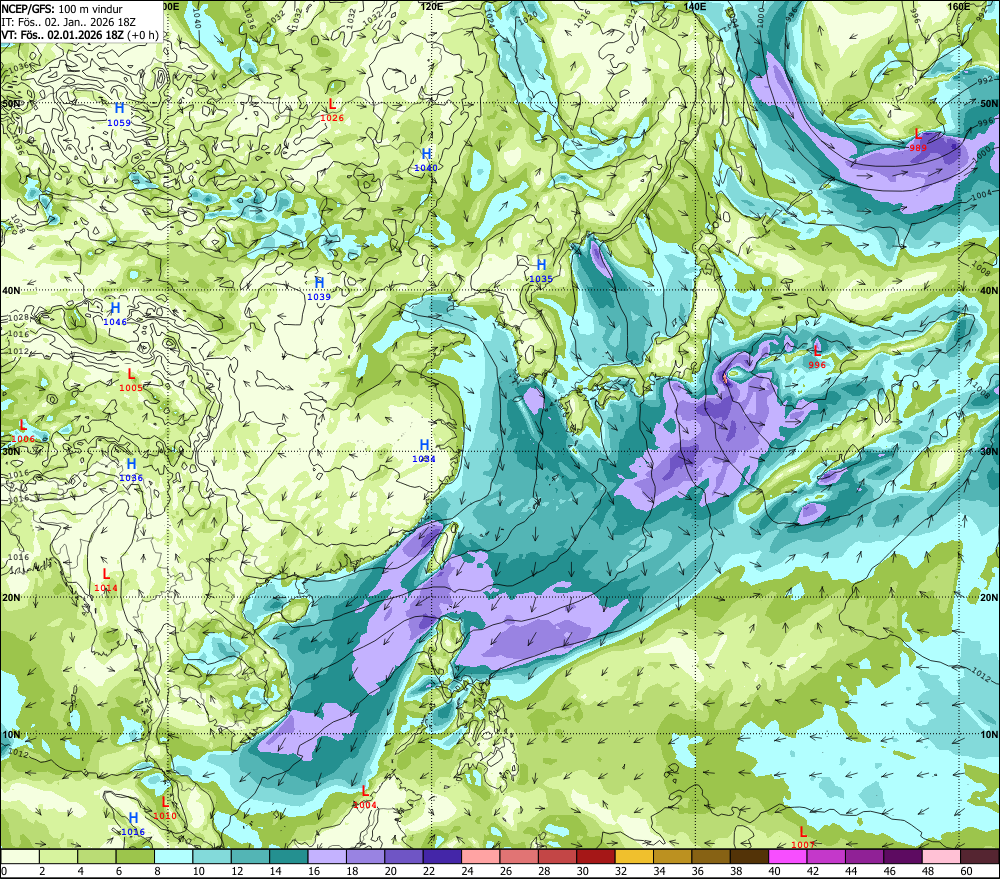This screenshot has height=879, width=1000.
Task: Click the 160E longitude label
Action: click(x=959, y=6)
